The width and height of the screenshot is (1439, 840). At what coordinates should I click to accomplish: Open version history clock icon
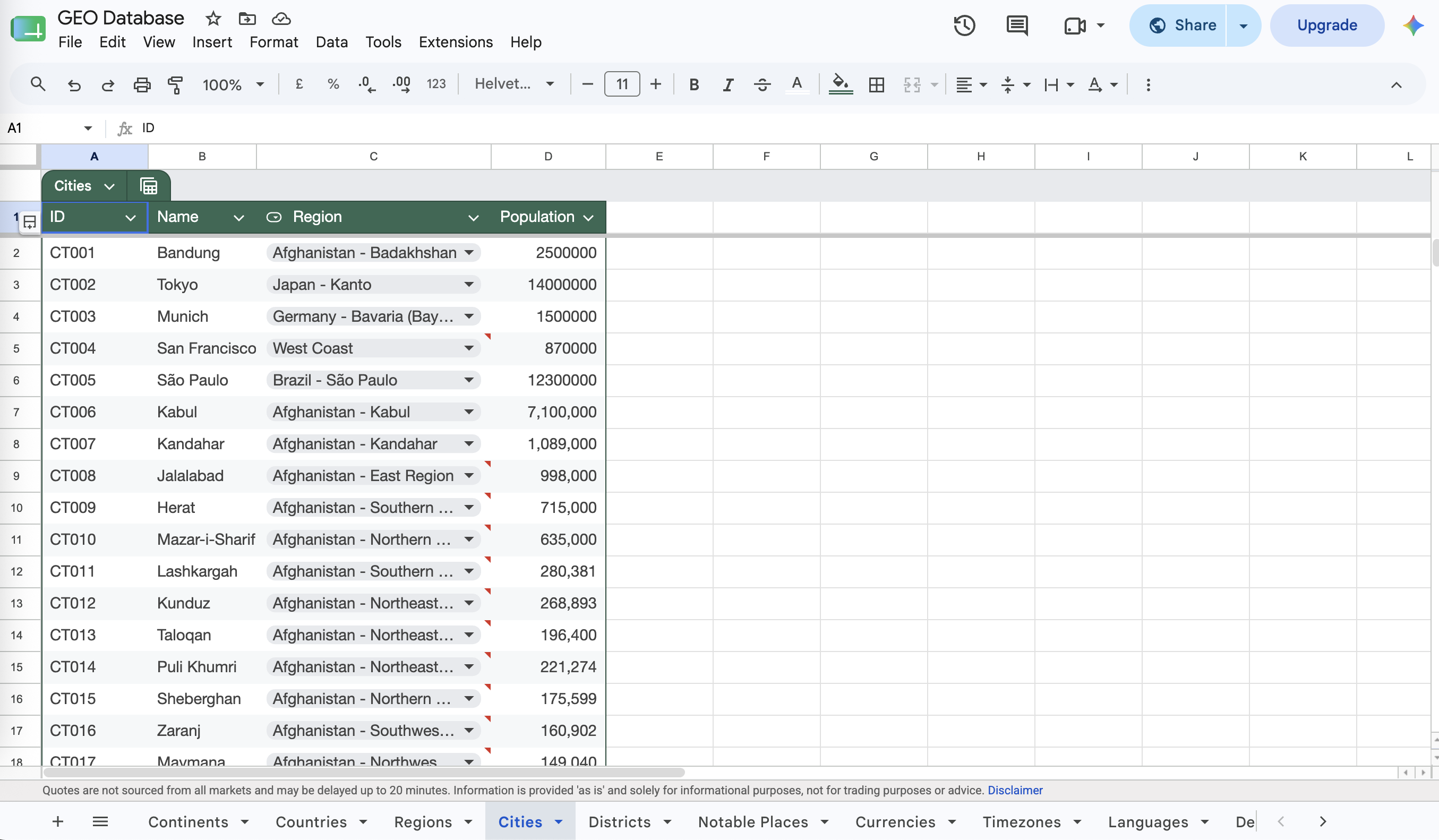[964, 25]
